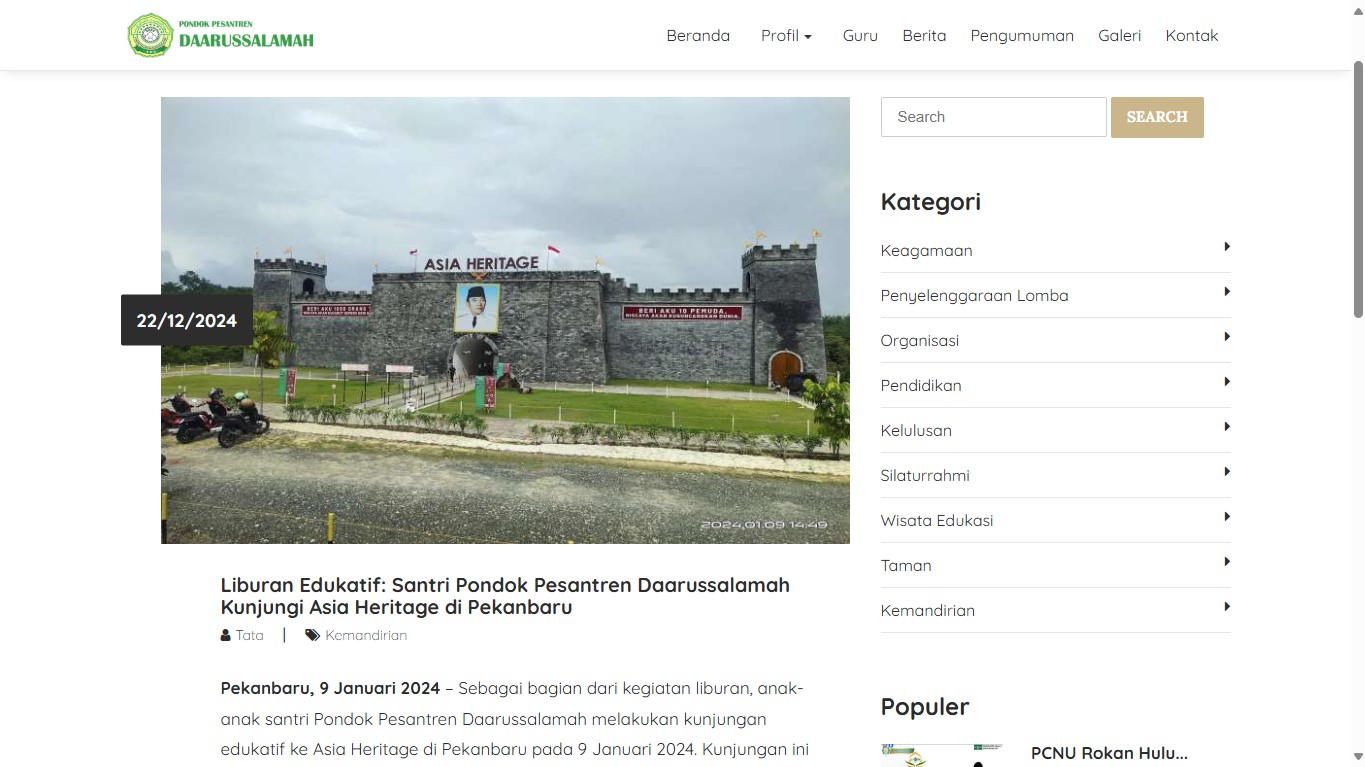Screen dimensions: 1365x767
Task: Navigate to the Beranda menu item
Action: click(697, 35)
